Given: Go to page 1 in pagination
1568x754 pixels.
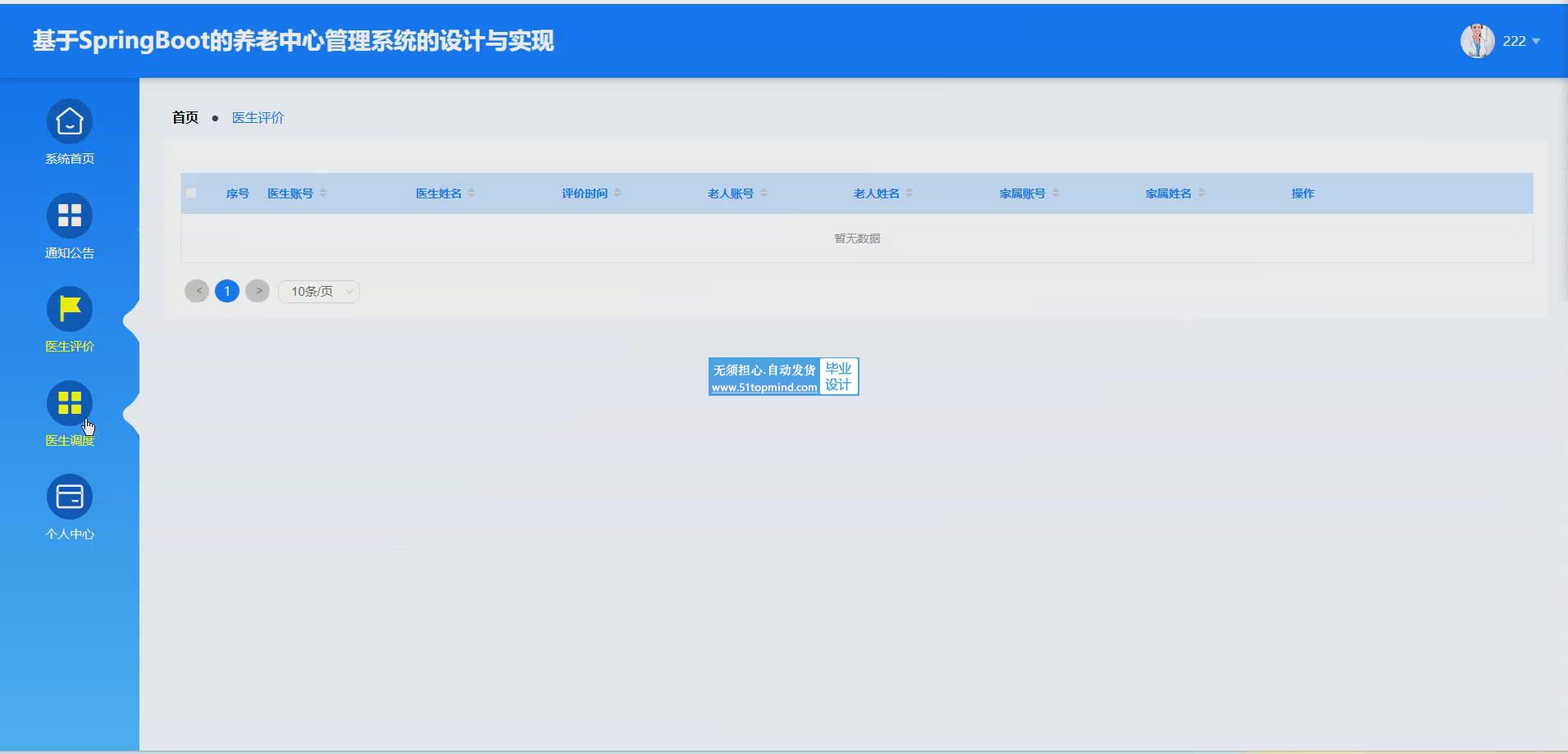Looking at the screenshot, I should pyautogui.click(x=227, y=291).
